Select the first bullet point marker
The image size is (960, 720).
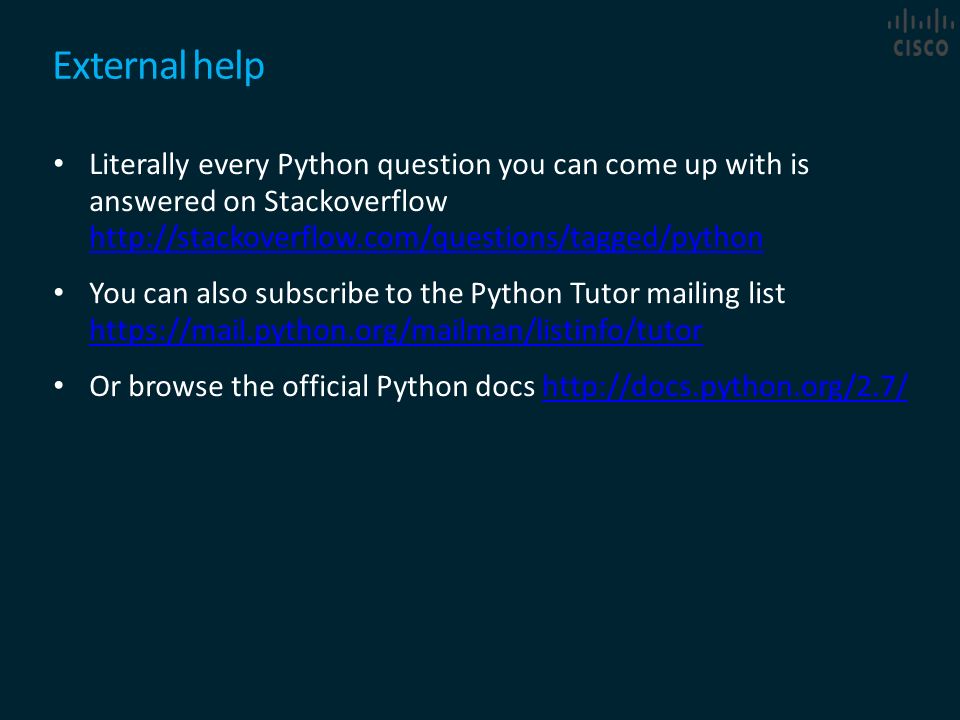(x=59, y=164)
